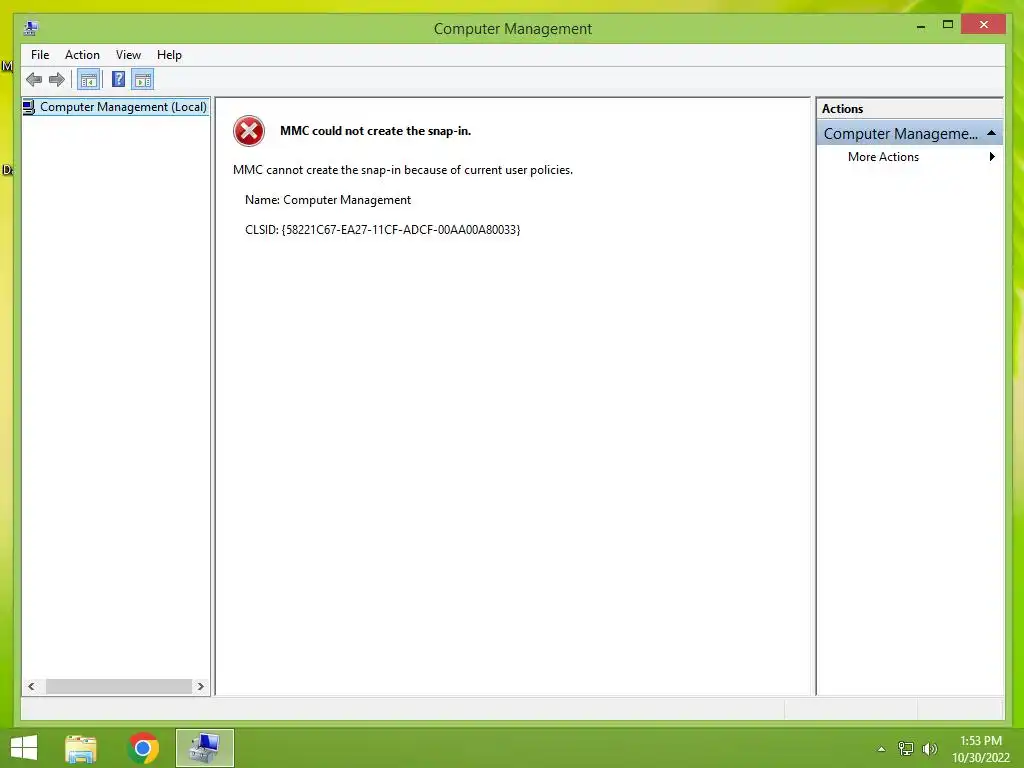Click the Forward arrow toolbar icon
The width and height of the screenshot is (1024, 768).
click(x=57, y=80)
